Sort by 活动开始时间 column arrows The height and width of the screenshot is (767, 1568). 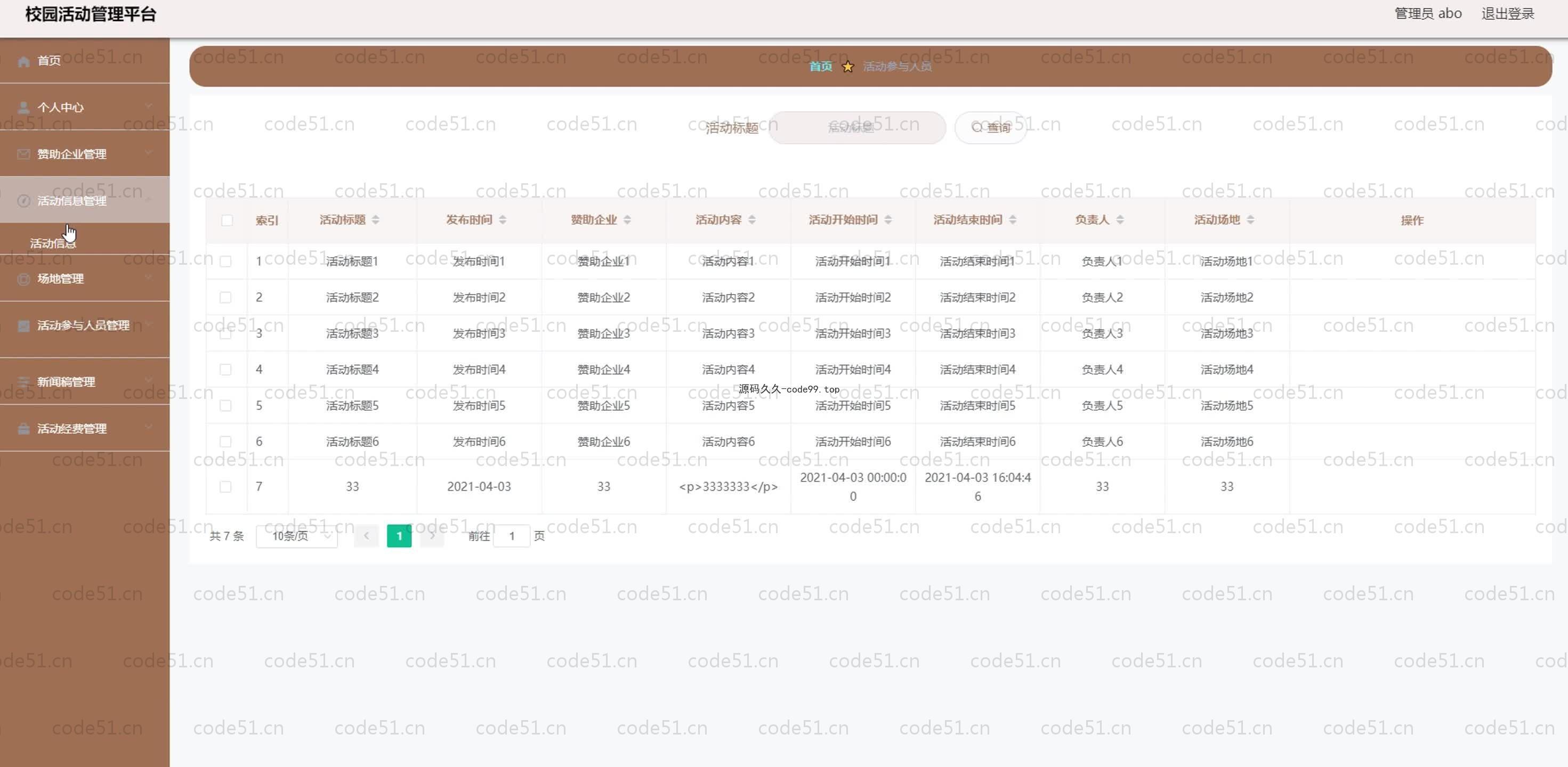[888, 219]
